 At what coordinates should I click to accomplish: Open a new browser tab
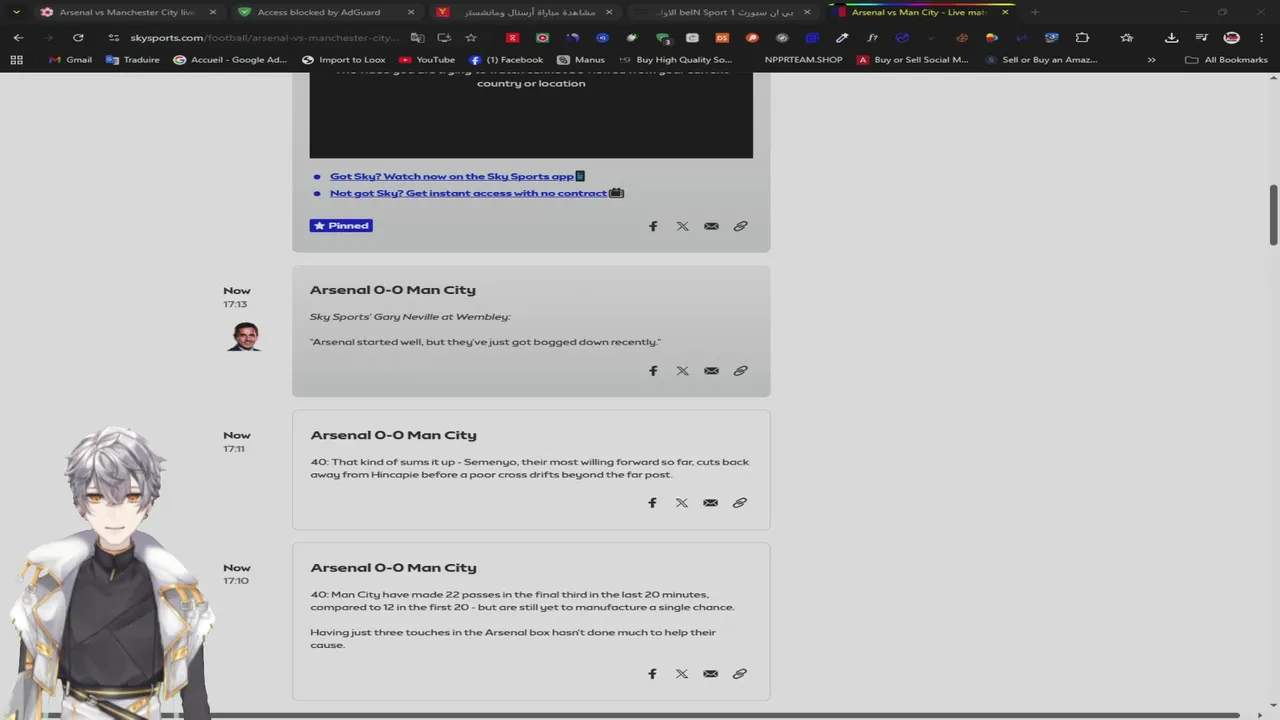coord(1035,12)
